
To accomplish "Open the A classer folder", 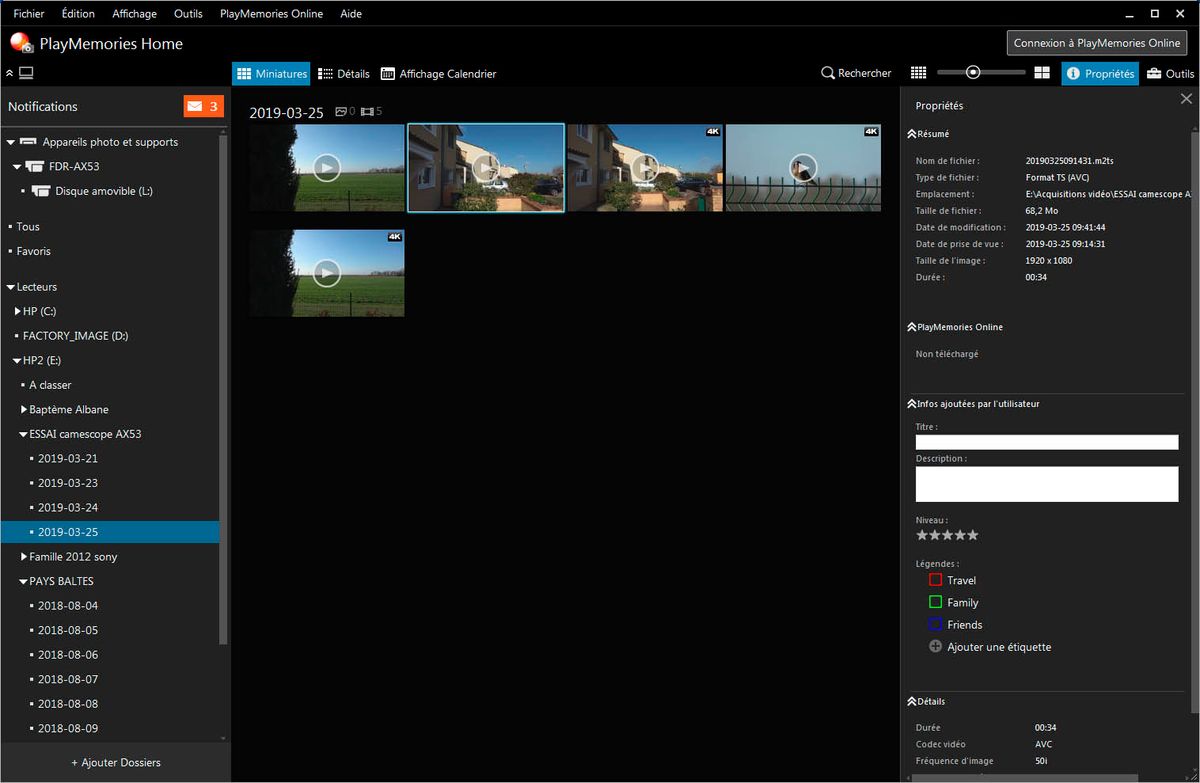I will coord(50,385).
